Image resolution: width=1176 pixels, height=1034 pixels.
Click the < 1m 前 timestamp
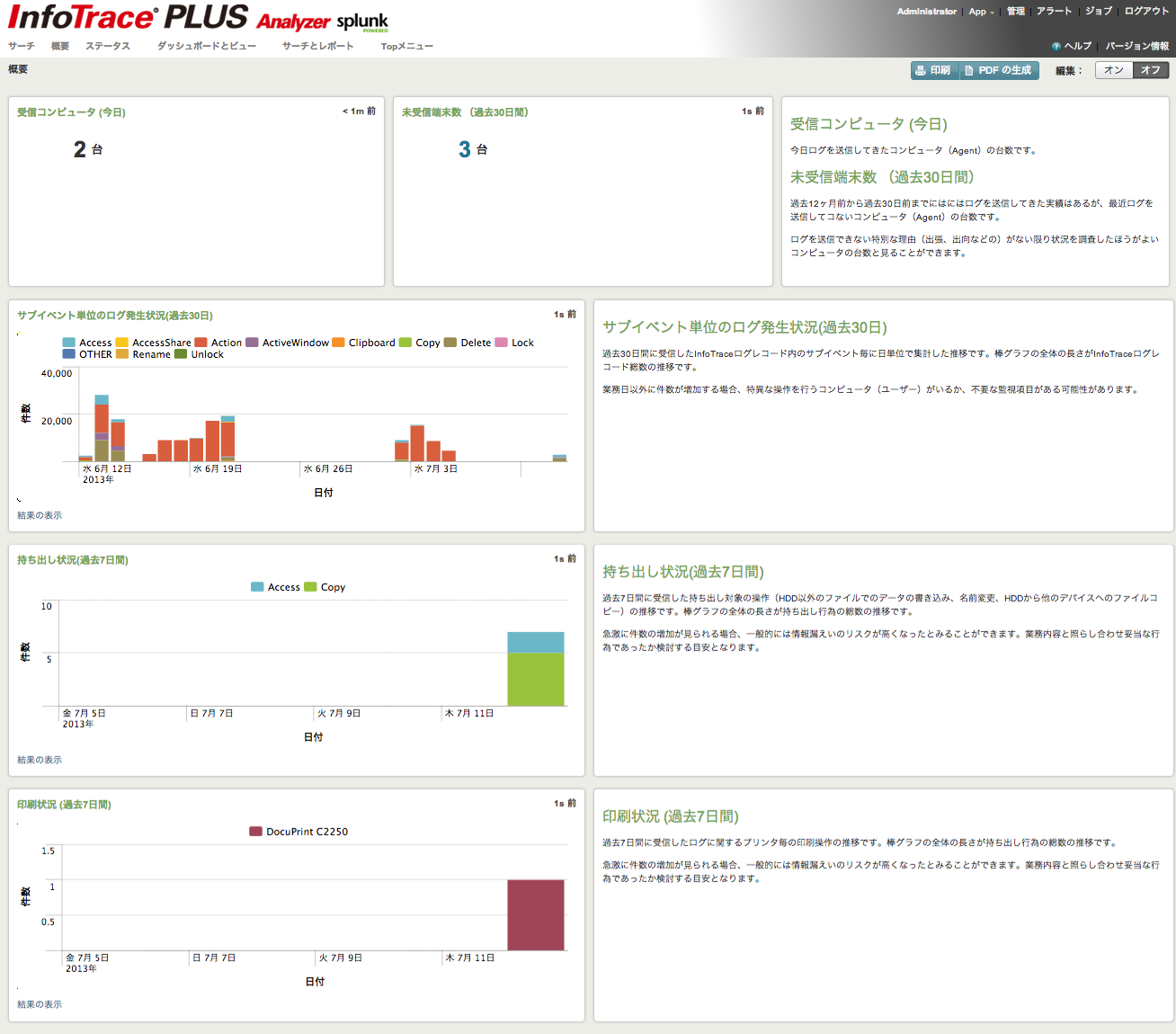pyautogui.click(x=359, y=111)
